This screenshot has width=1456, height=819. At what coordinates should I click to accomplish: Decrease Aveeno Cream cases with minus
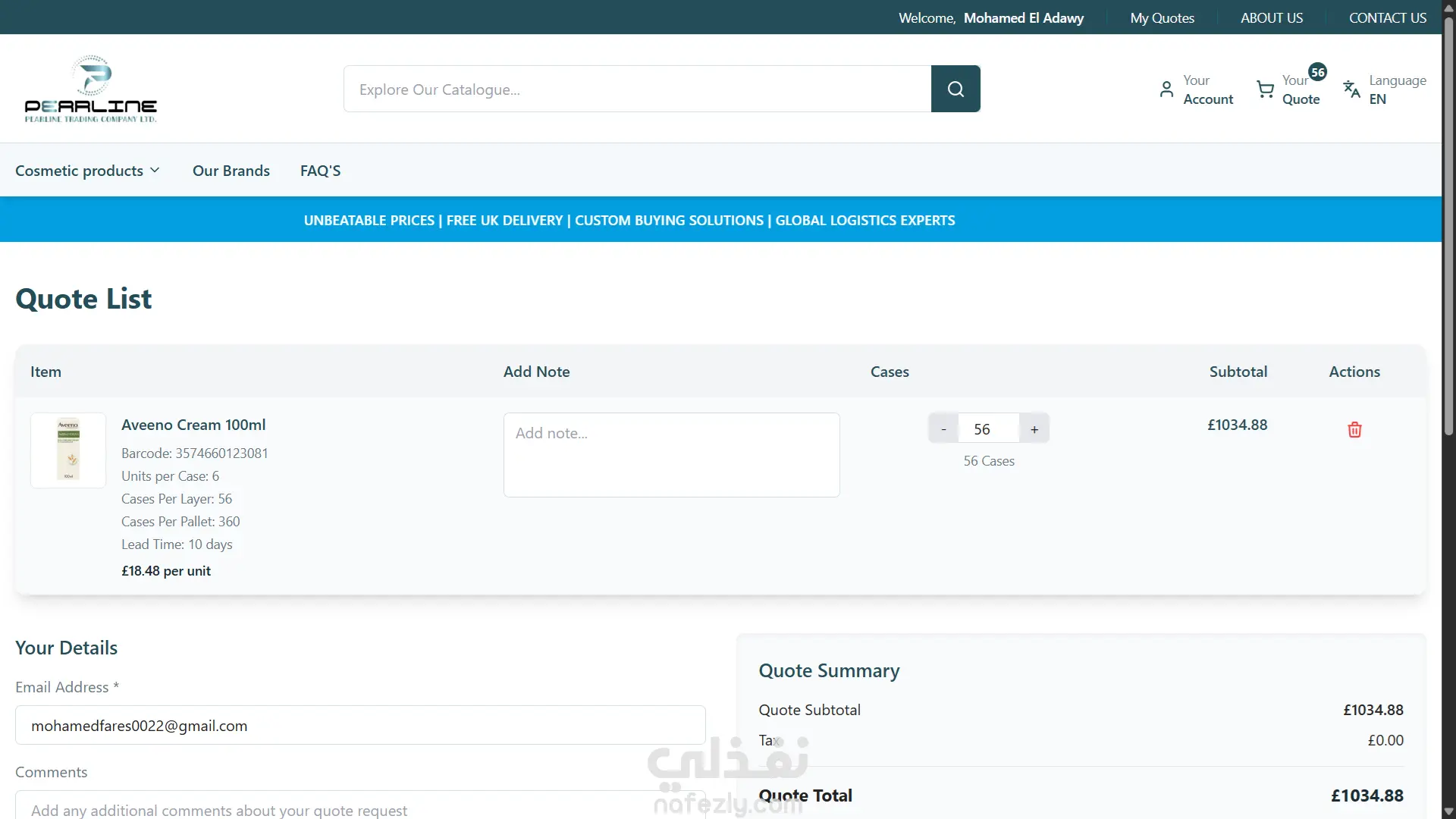[x=943, y=429]
